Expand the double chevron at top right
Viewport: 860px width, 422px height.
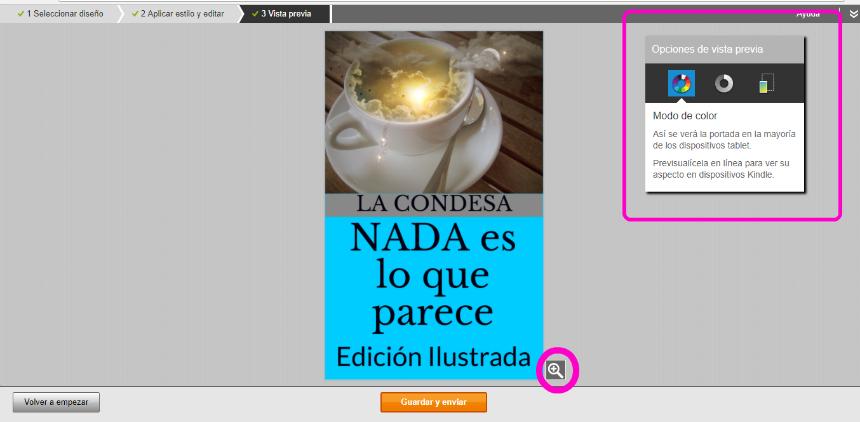(852, 14)
